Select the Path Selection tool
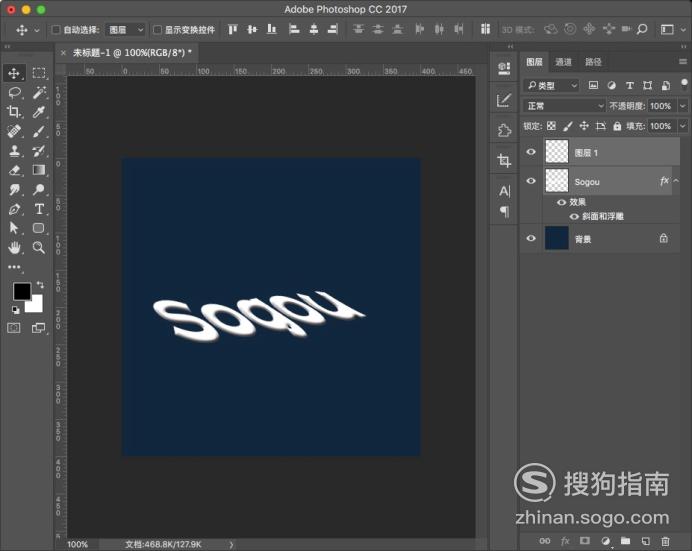 pos(14,228)
